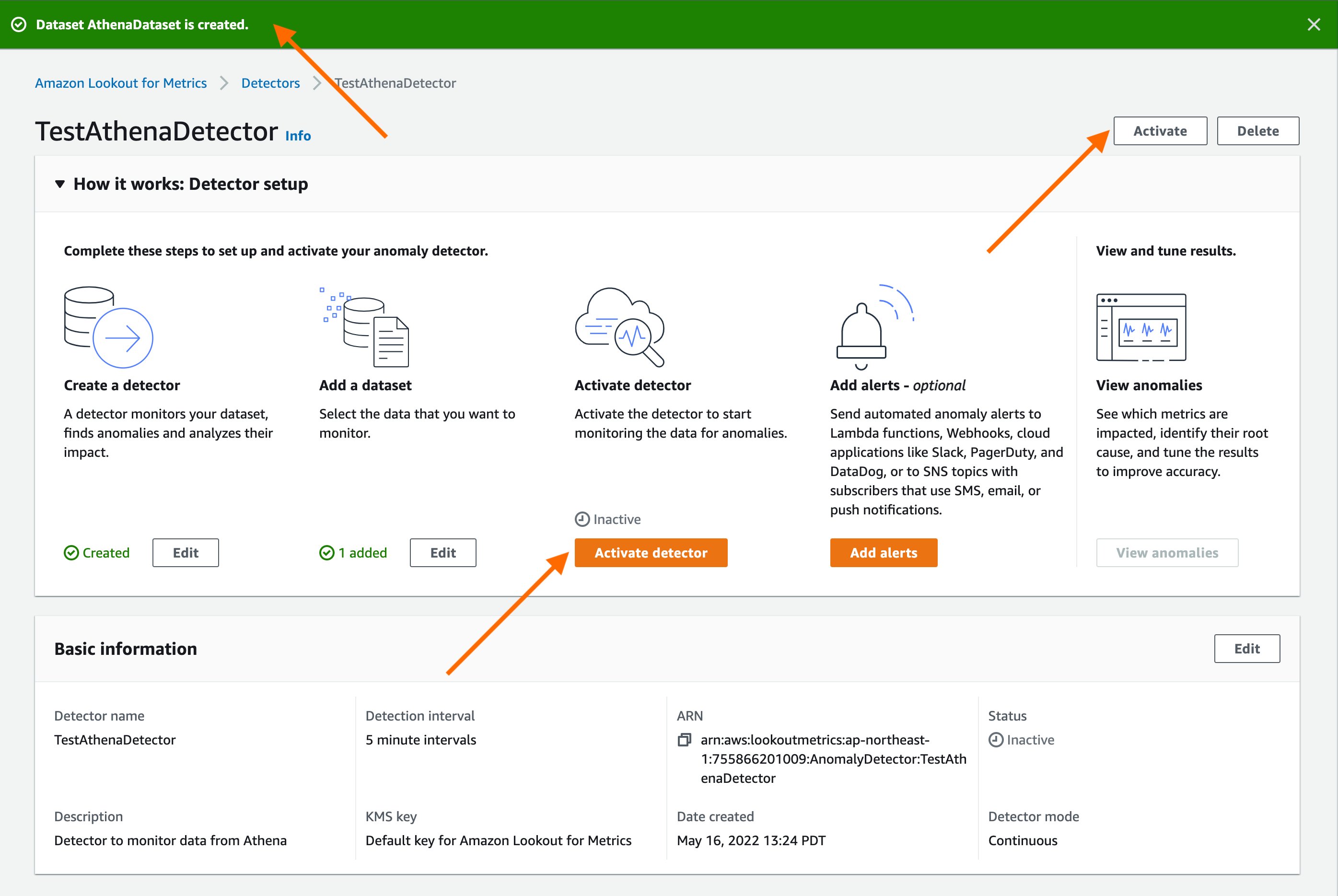Open the Info link beside TestAthenaDetector
Image resolution: width=1338 pixels, height=896 pixels.
pyautogui.click(x=298, y=136)
